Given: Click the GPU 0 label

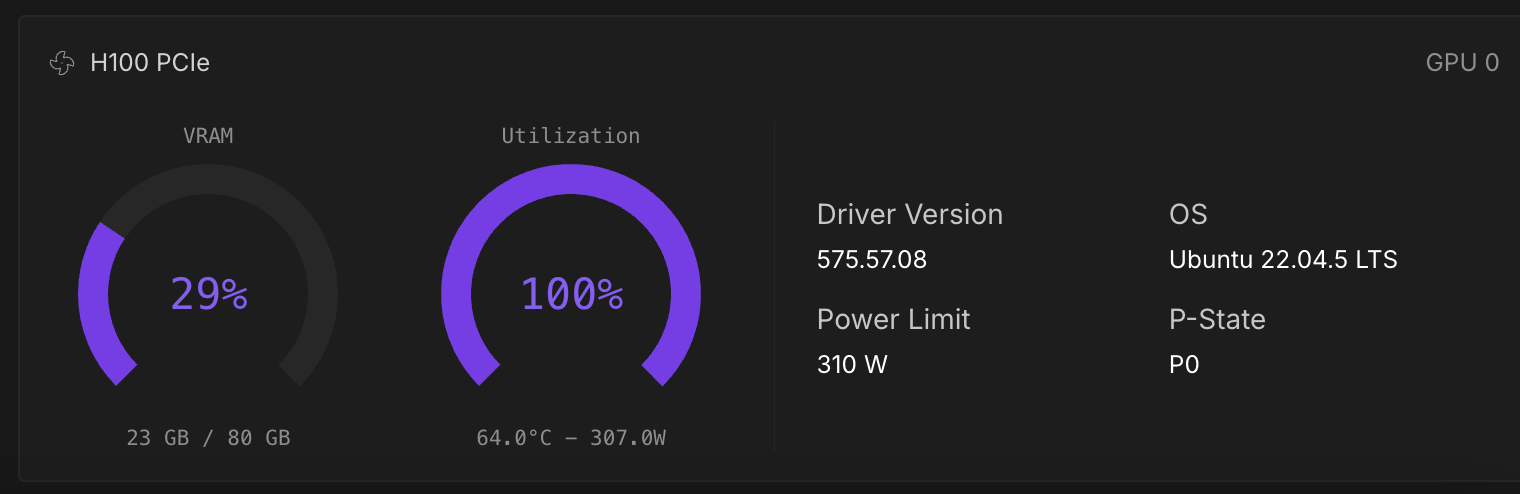Looking at the screenshot, I should pyautogui.click(x=1462, y=63).
